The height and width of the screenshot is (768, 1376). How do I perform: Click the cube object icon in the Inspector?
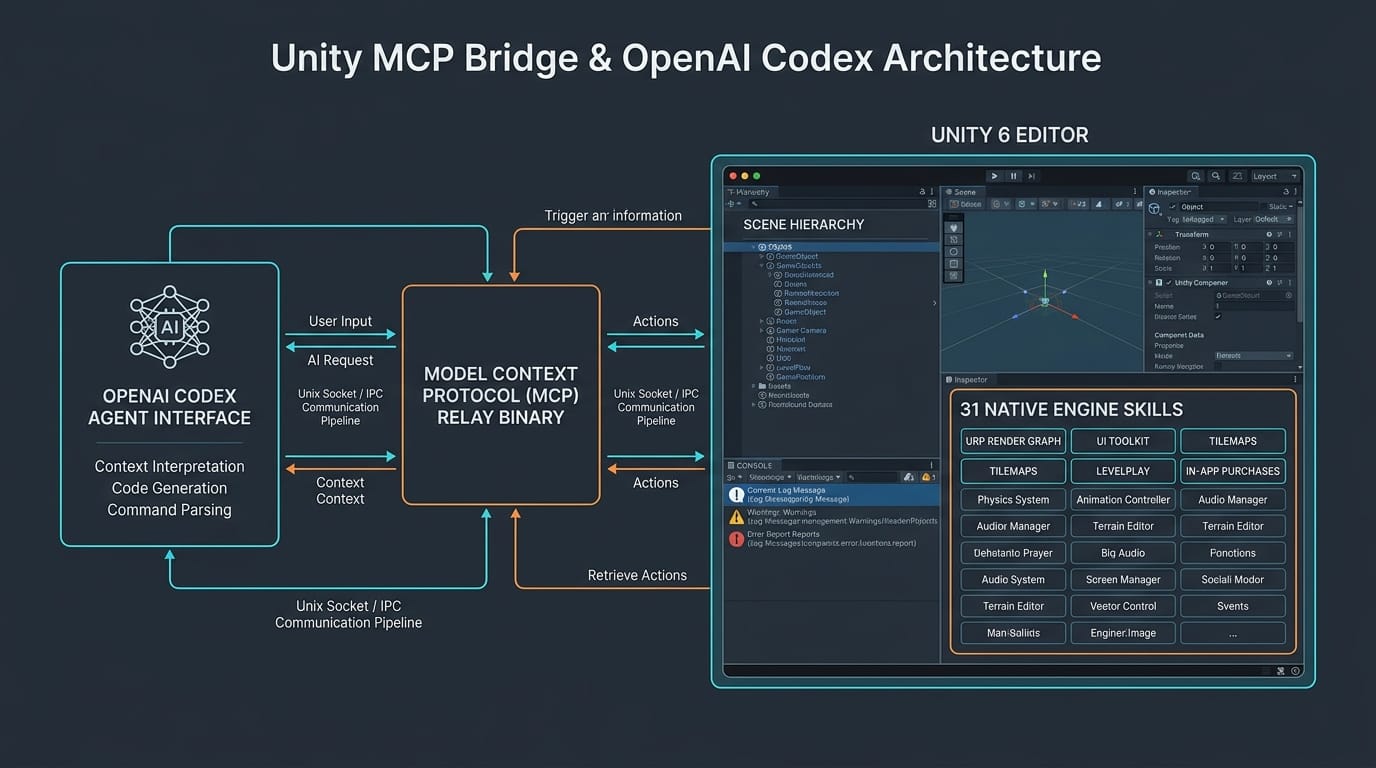coord(1153,208)
